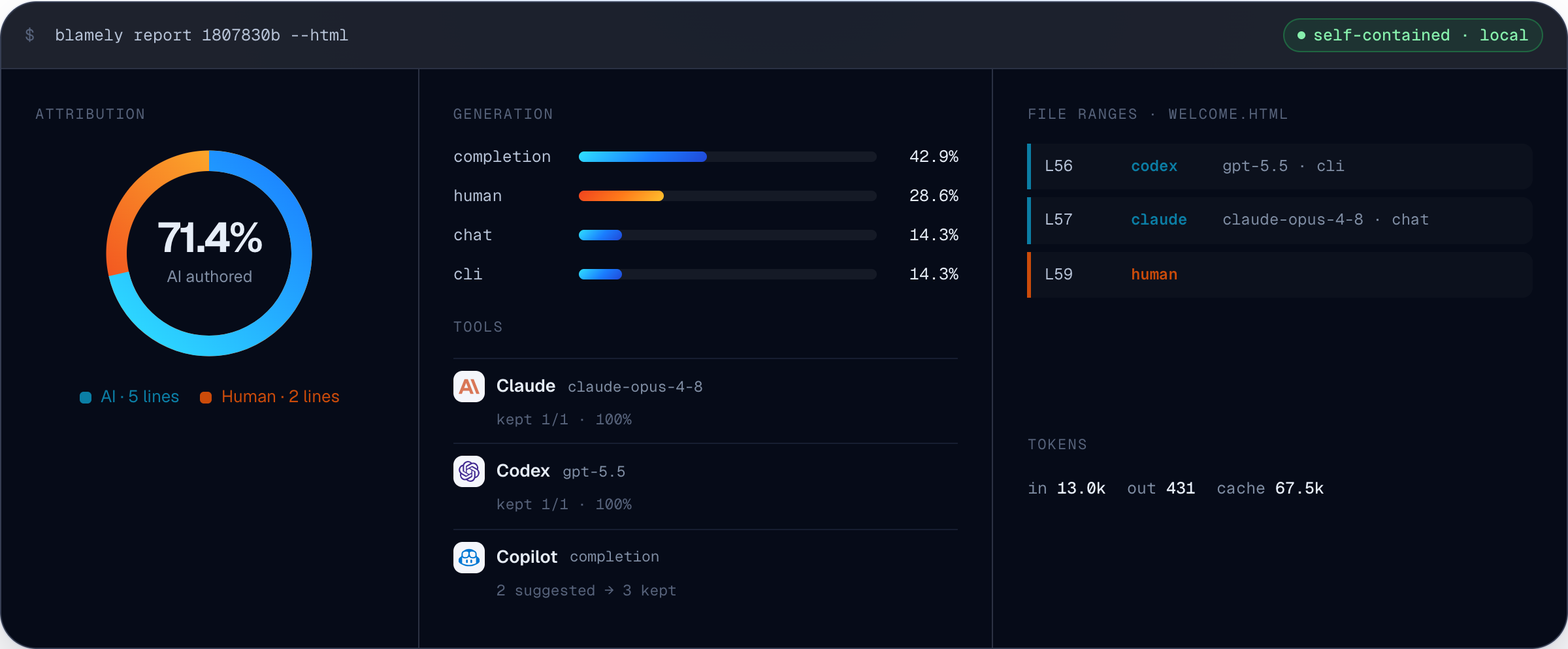The image size is (1568, 649).
Task: Select the L59 human file range row
Action: click(1280, 275)
